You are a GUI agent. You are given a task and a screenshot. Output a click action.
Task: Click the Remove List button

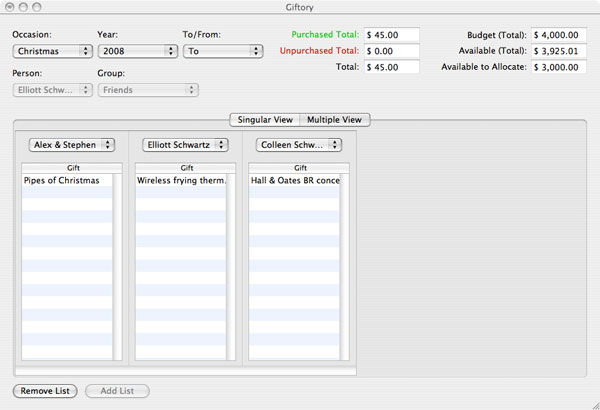[46, 391]
